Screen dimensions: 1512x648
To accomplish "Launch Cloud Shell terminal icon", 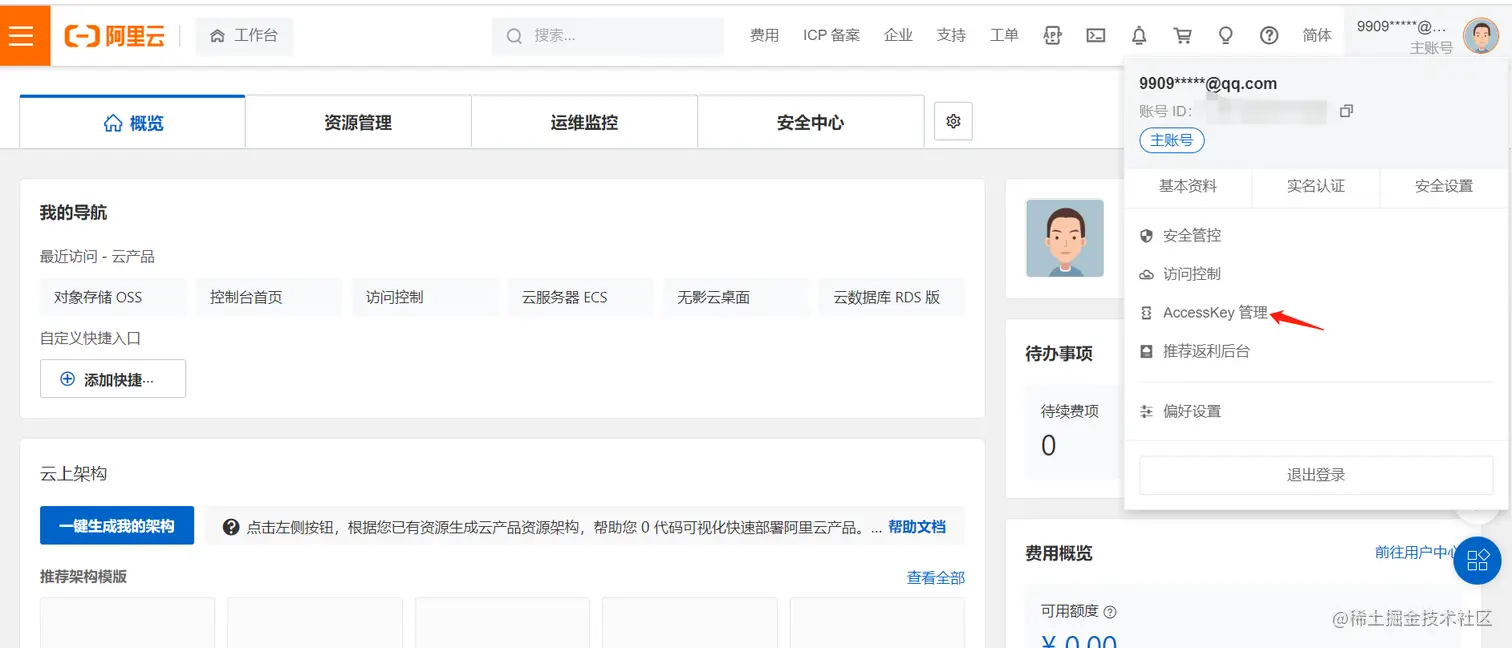I will 1096,35.
